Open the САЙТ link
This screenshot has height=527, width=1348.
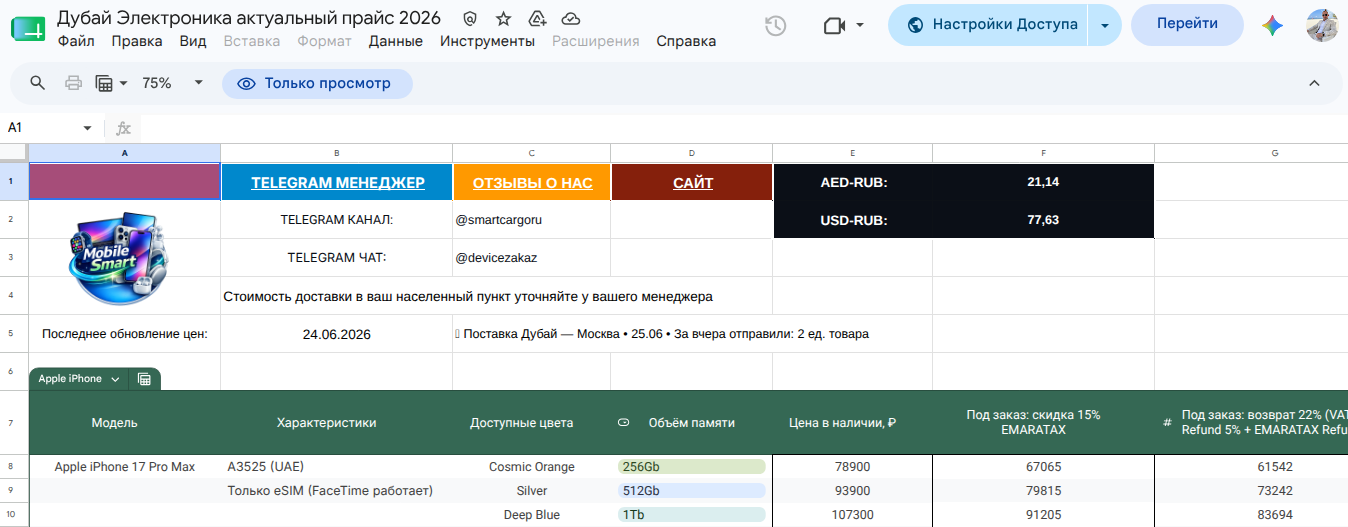(692, 183)
